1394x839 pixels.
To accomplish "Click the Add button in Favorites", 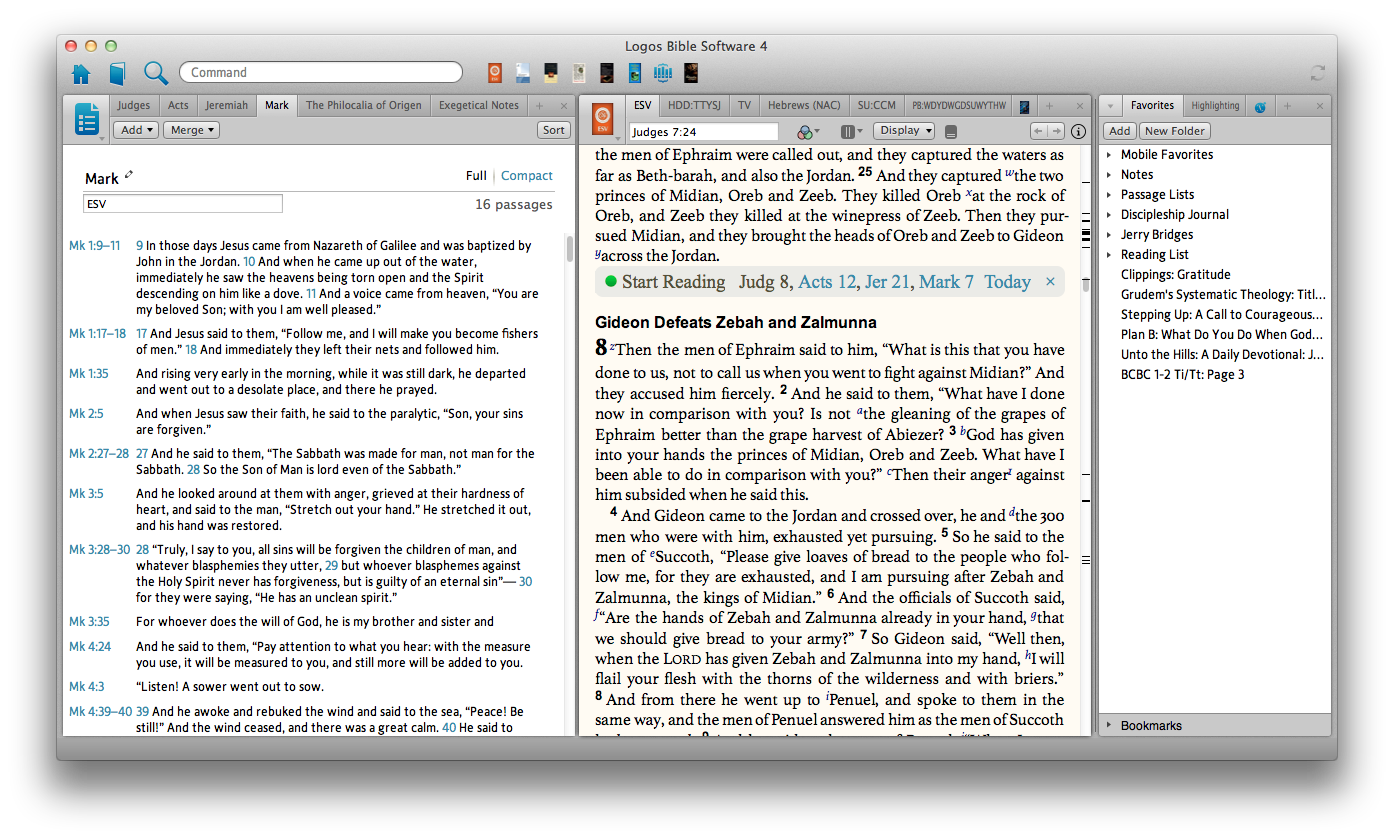I will [1120, 131].
